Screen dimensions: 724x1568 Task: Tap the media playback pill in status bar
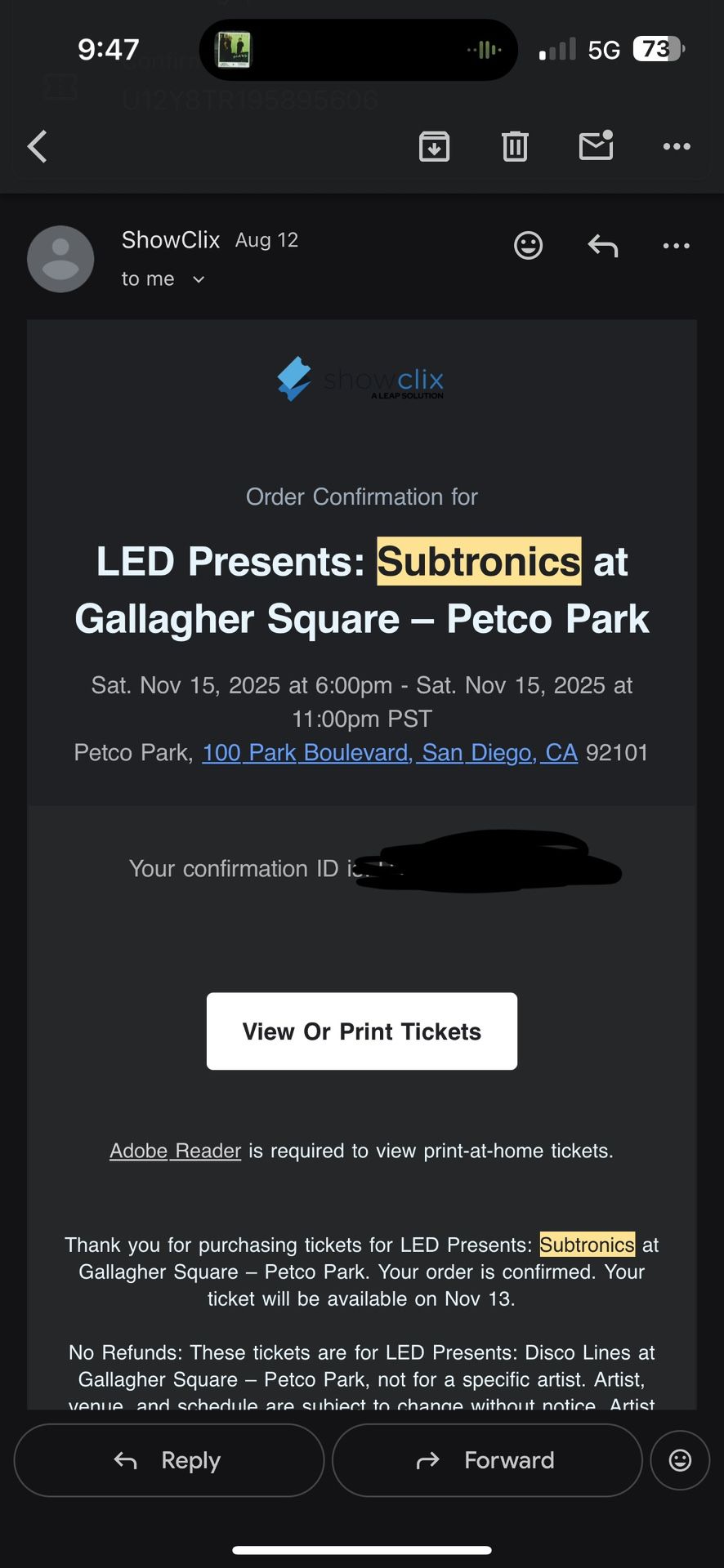(x=357, y=49)
